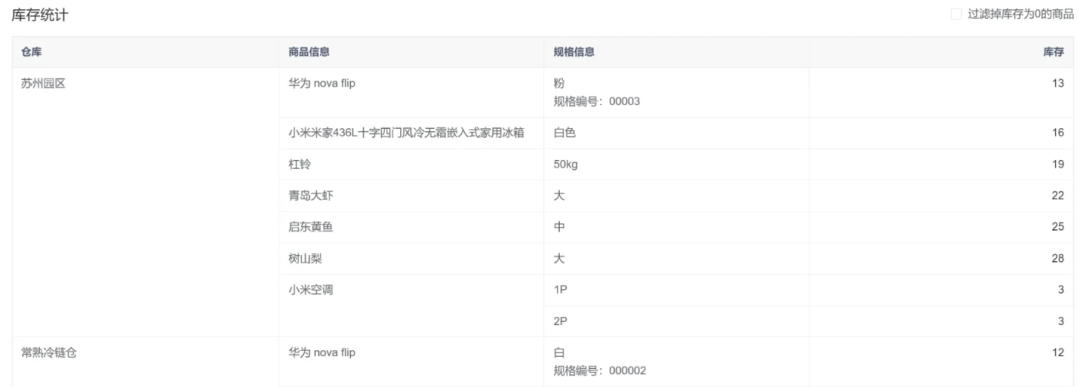
Task: Click the 白 spec in 常熟冷链仓 row
Action: click(x=559, y=353)
